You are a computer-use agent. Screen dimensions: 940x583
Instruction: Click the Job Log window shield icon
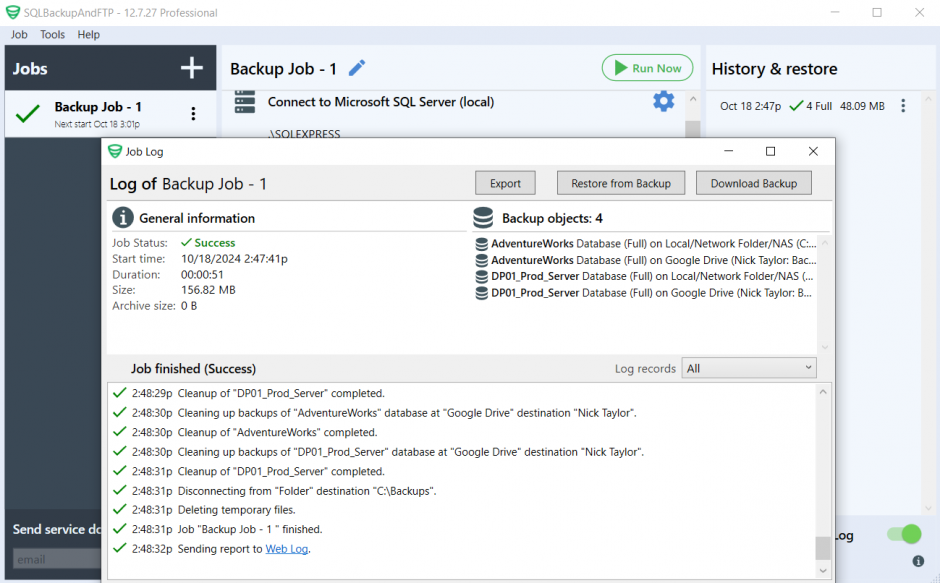click(x=115, y=151)
